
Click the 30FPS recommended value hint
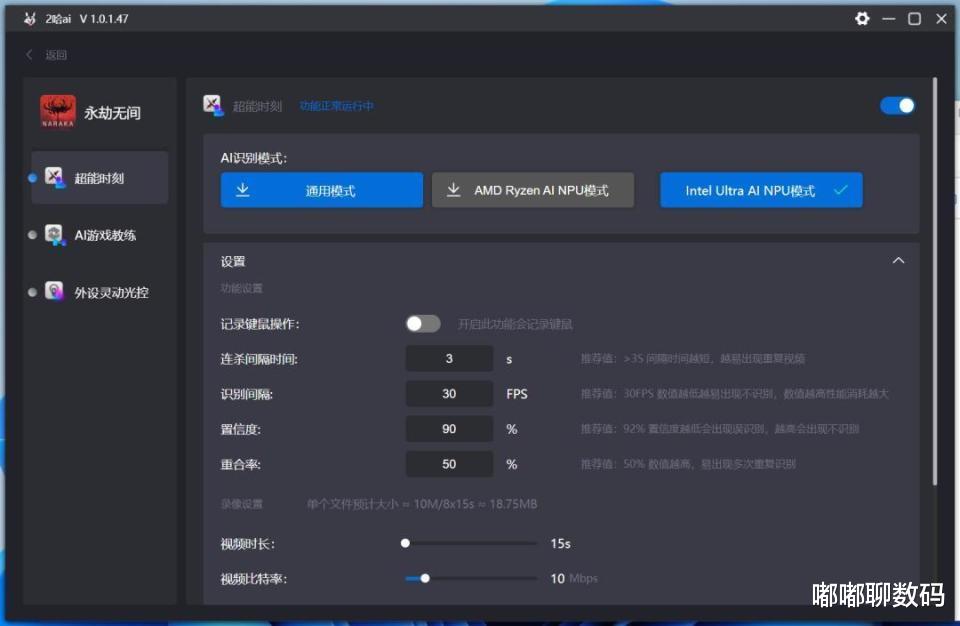pos(734,394)
